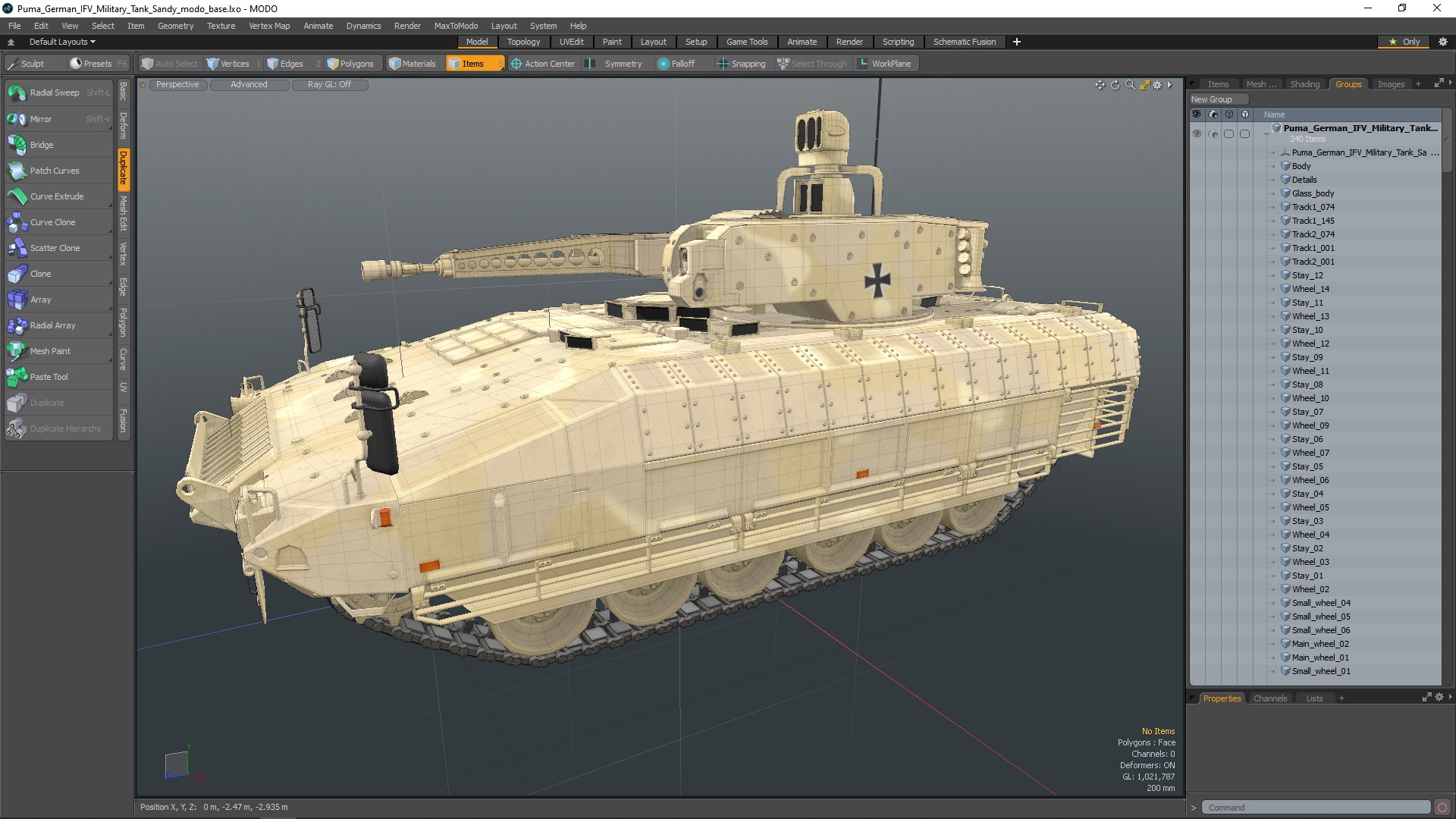Open viewport settings gear icon
Screen dimensions: 1456x819
point(1157,85)
